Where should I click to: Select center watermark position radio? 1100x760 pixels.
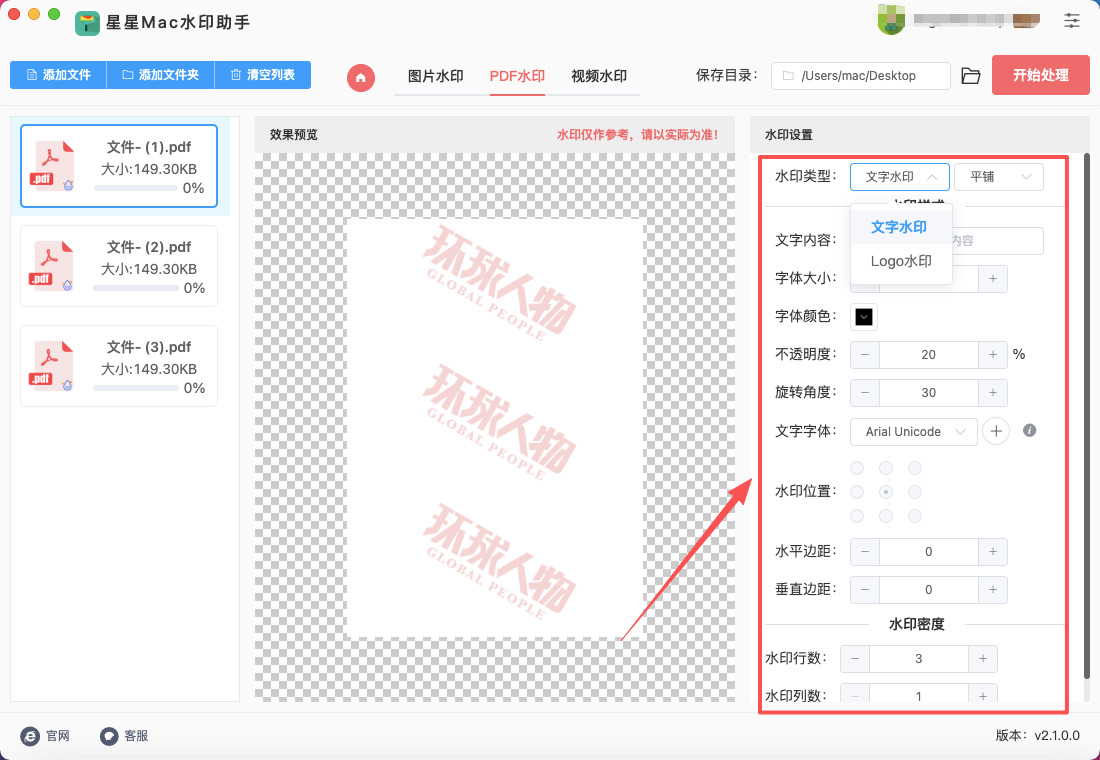[x=886, y=492]
